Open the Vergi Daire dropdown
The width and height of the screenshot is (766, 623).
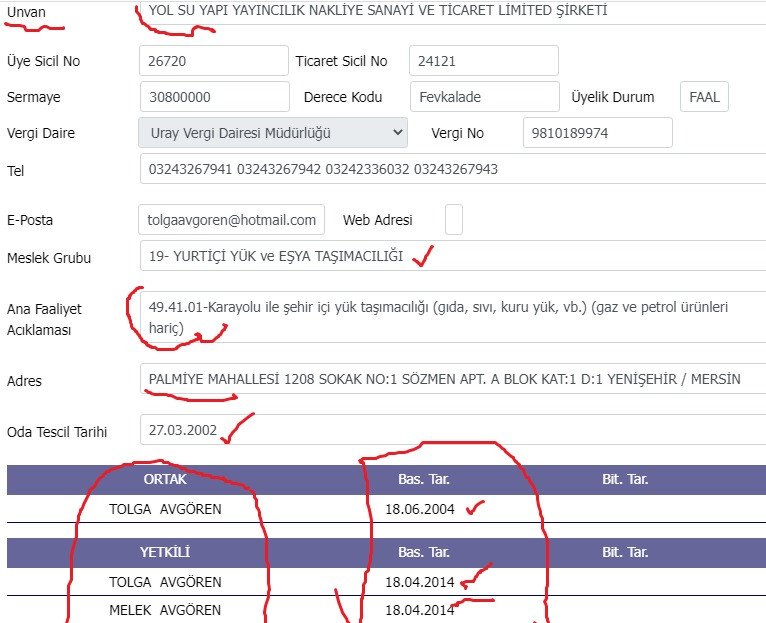click(x=273, y=132)
